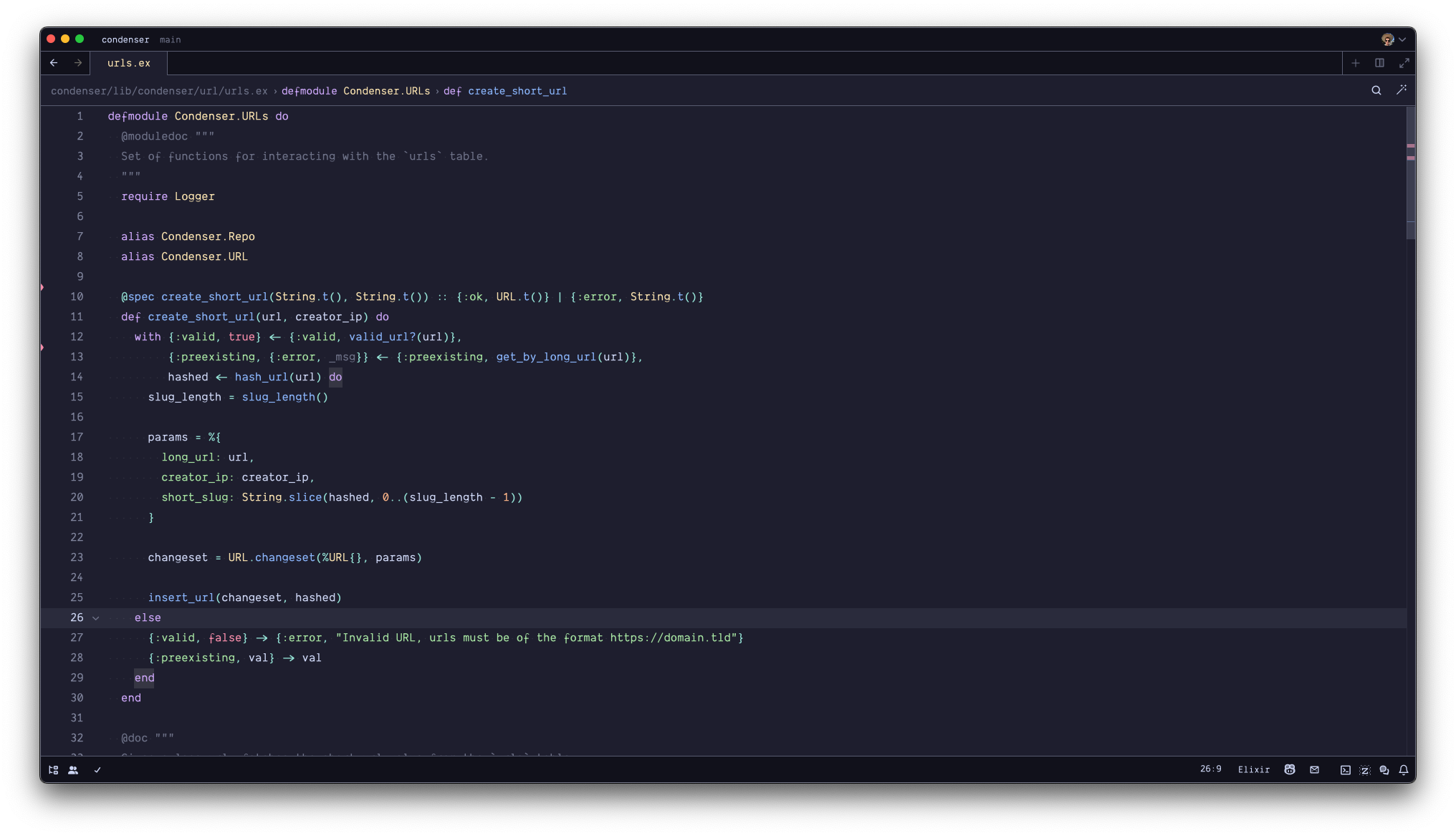Click the editor vertical scrollbar thumb
The width and height of the screenshot is (1456, 836).
click(1410, 172)
